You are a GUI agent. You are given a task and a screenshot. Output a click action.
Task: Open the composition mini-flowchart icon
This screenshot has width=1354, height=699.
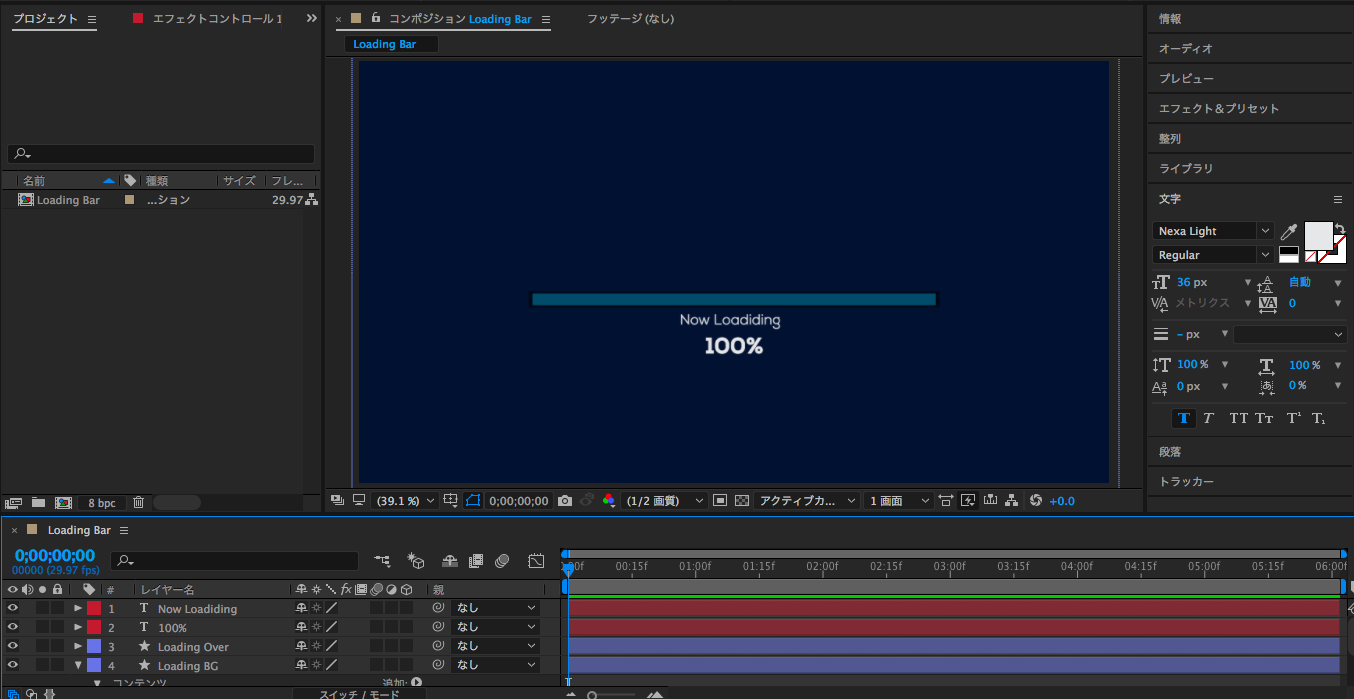pyautogui.click(x=382, y=561)
